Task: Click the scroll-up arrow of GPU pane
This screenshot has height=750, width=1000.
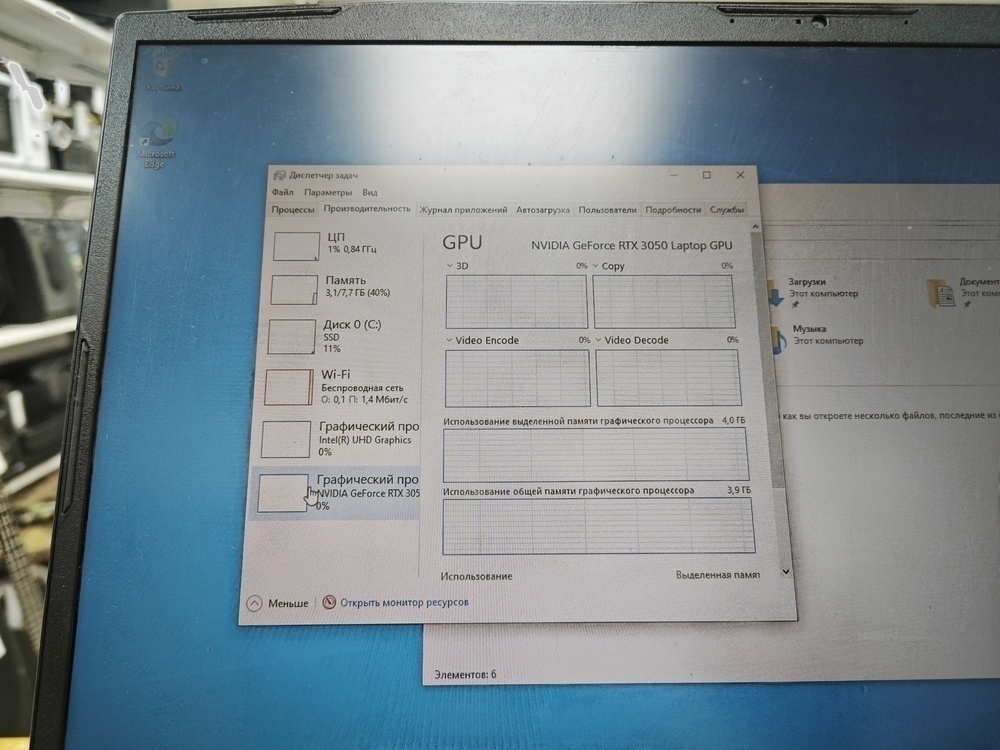Action: tap(755, 226)
